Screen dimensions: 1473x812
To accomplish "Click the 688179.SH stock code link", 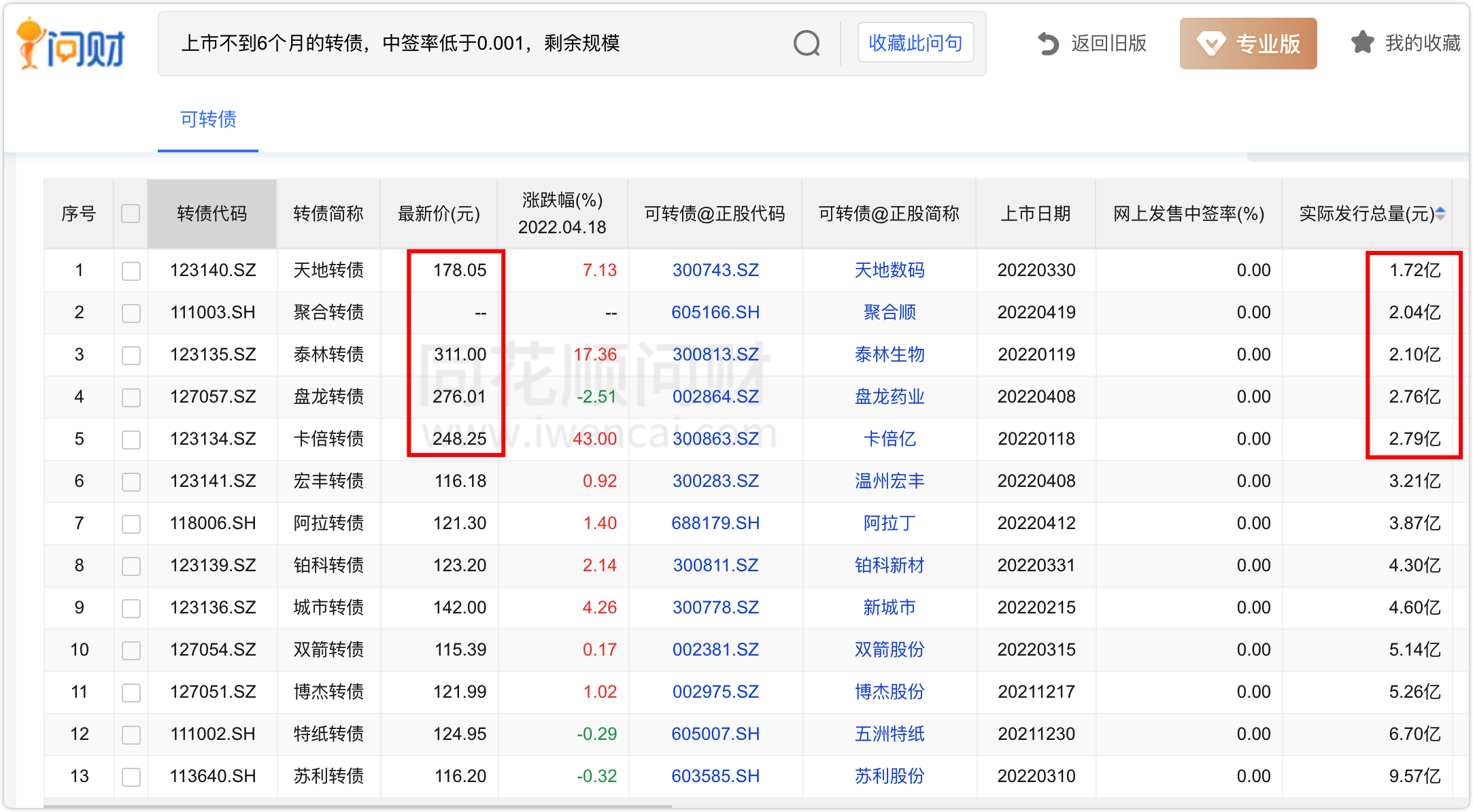I will (x=715, y=523).
